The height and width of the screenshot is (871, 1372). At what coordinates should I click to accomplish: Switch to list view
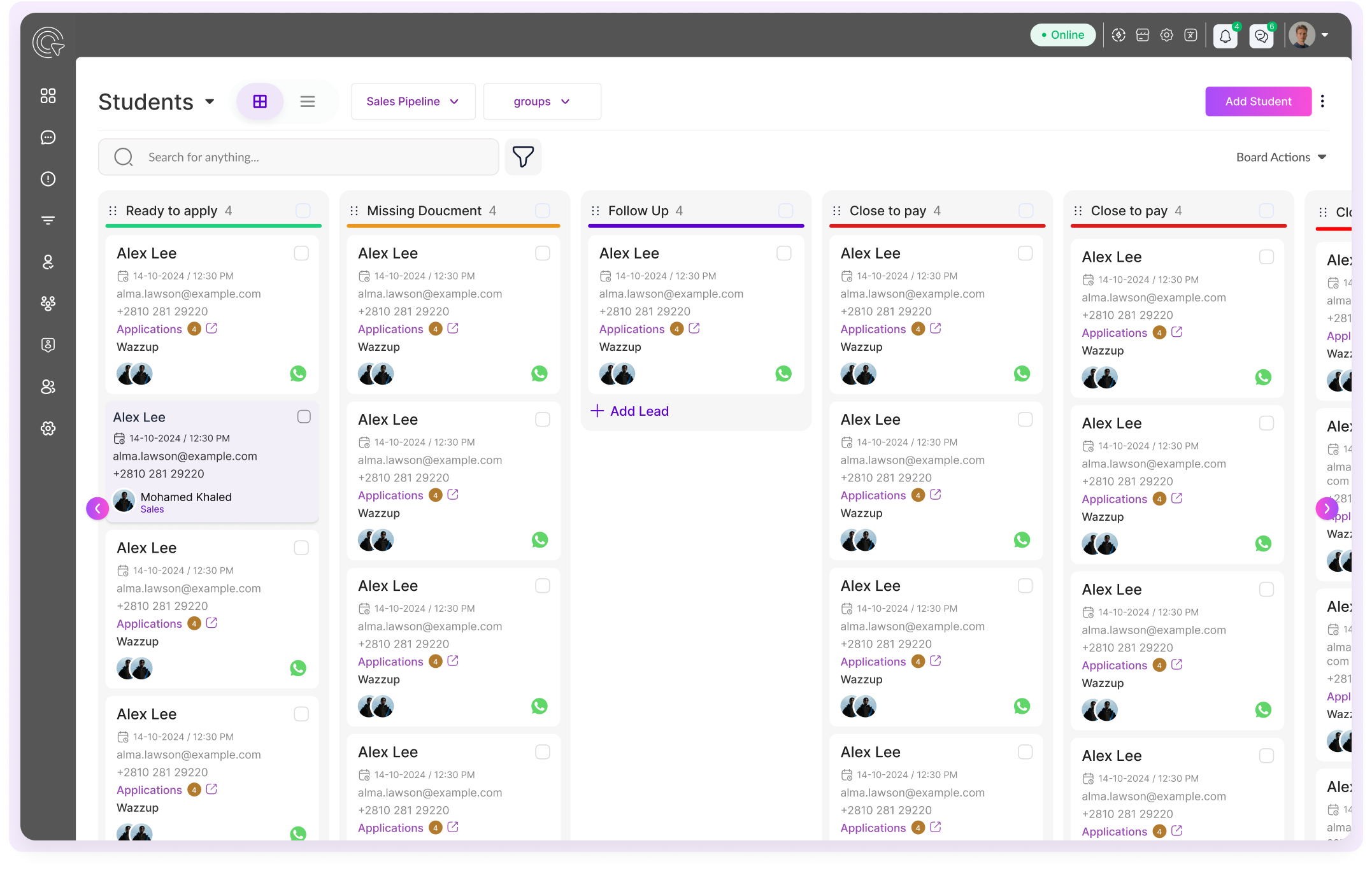pyautogui.click(x=308, y=101)
